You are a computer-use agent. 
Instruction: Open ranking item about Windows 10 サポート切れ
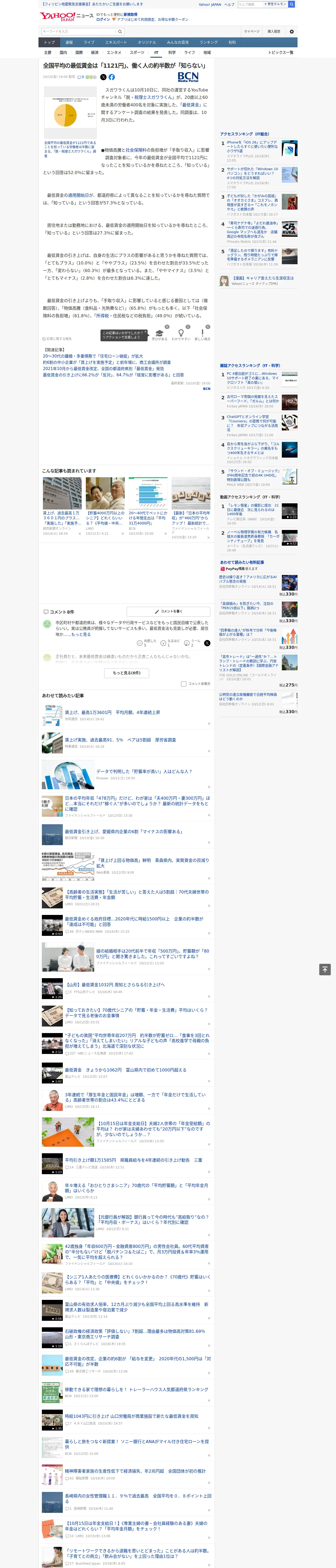(253, 174)
